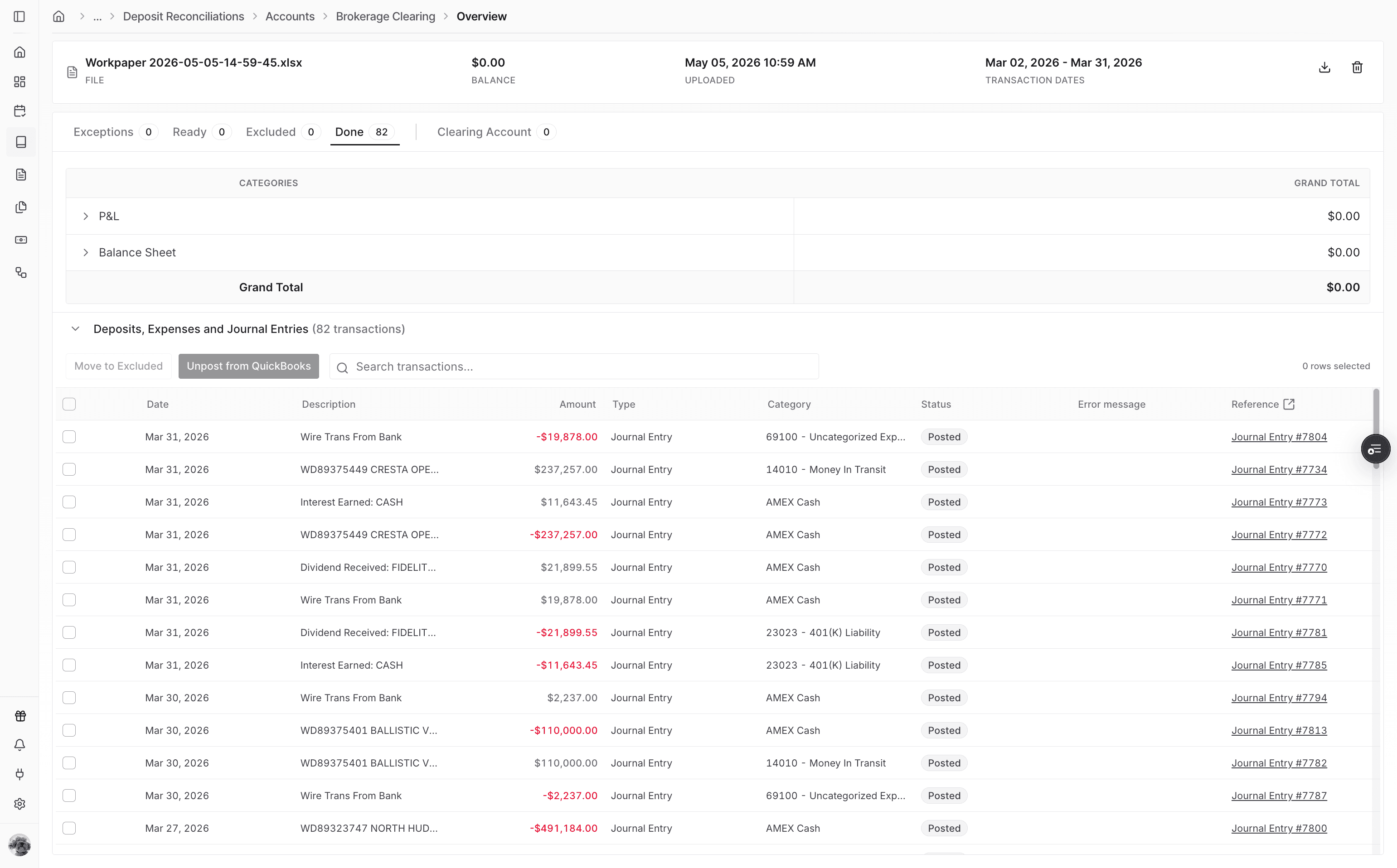Open the dashboard grid icon in sidebar
Screen dimensions: 1397x868
(19, 82)
